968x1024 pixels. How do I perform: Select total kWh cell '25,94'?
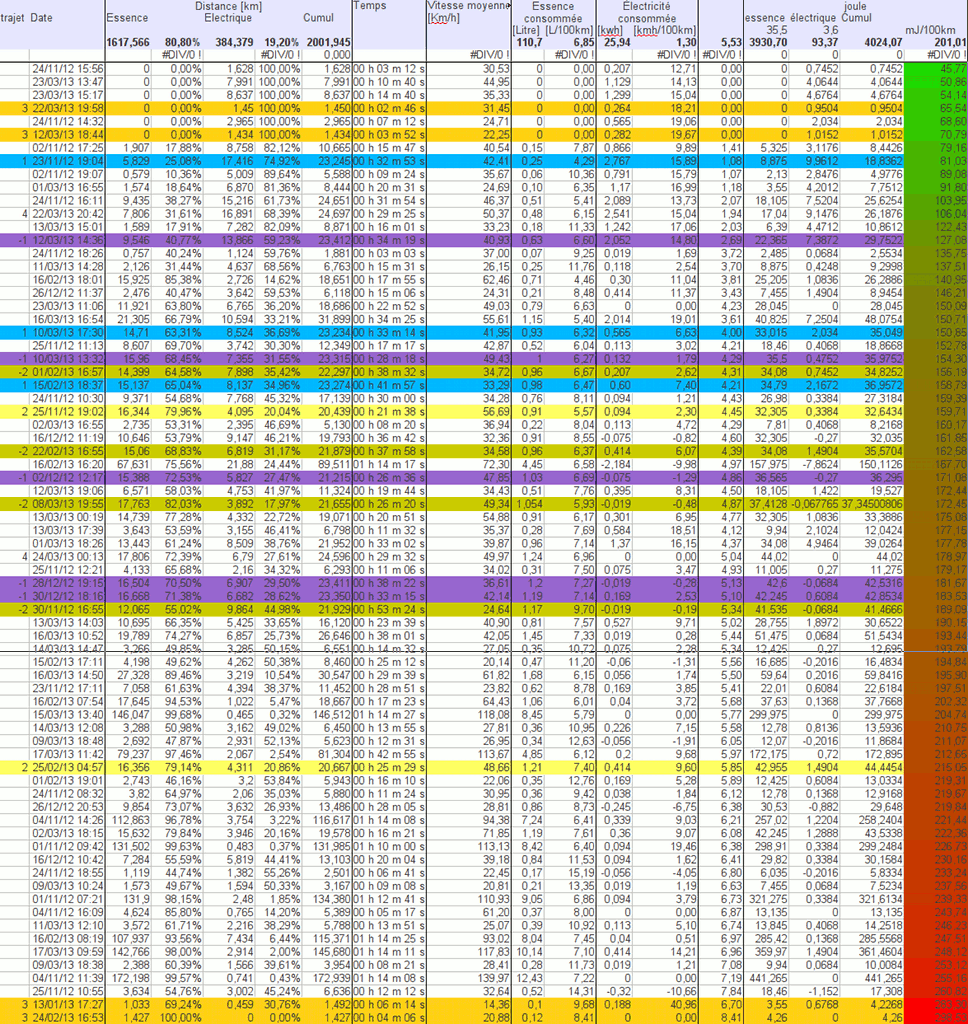click(615, 42)
